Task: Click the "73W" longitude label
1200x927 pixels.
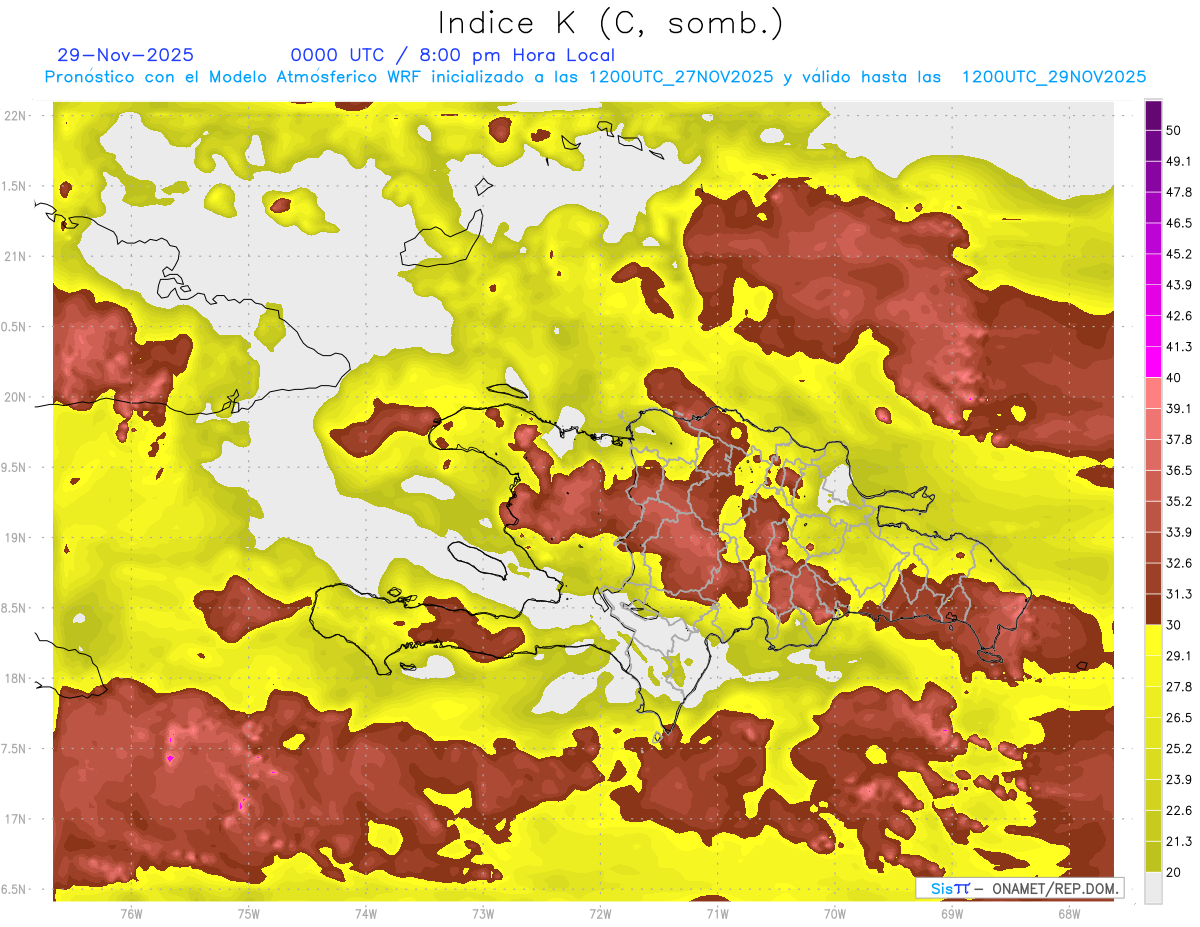Action: [483, 913]
